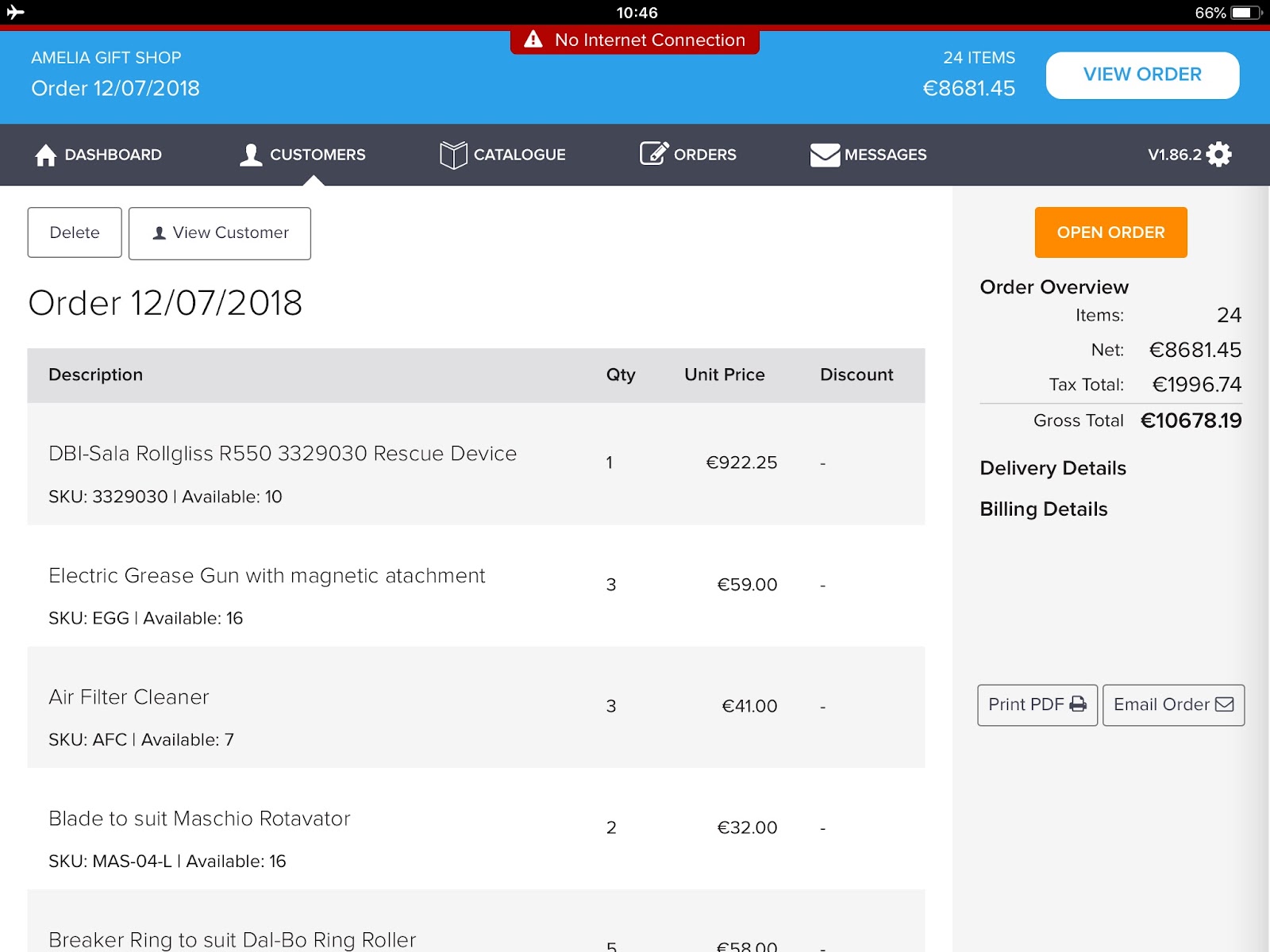Screen dimensions: 1270x952
Task: Tap the VIEW ORDER button
Action: click(x=1142, y=75)
